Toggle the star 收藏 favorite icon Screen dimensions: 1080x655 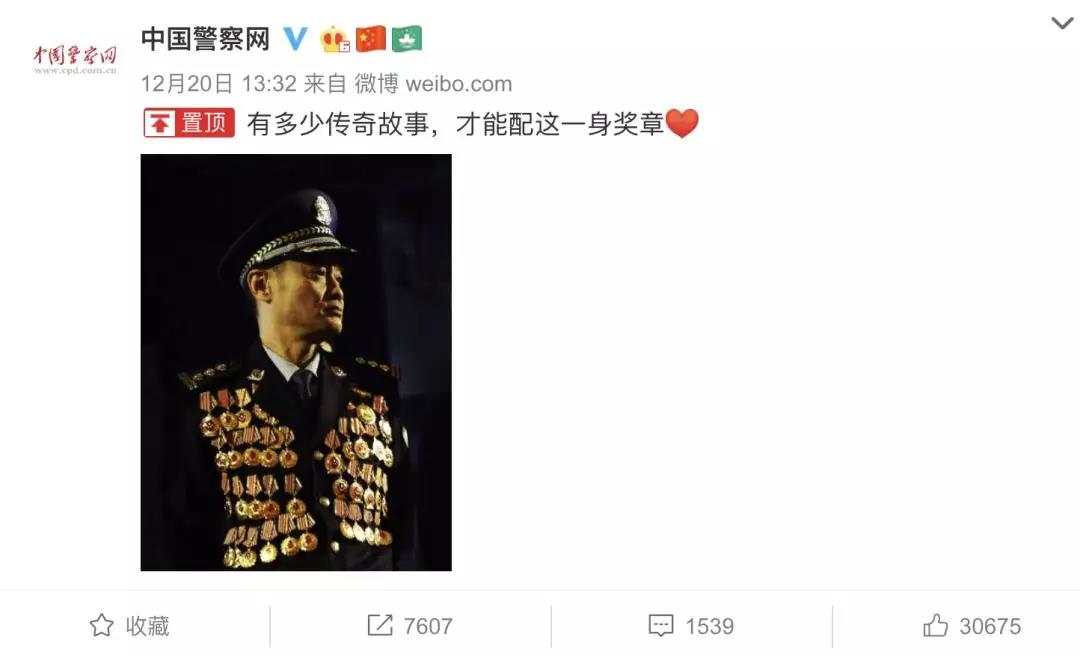pyautogui.click(x=102, y=625)
